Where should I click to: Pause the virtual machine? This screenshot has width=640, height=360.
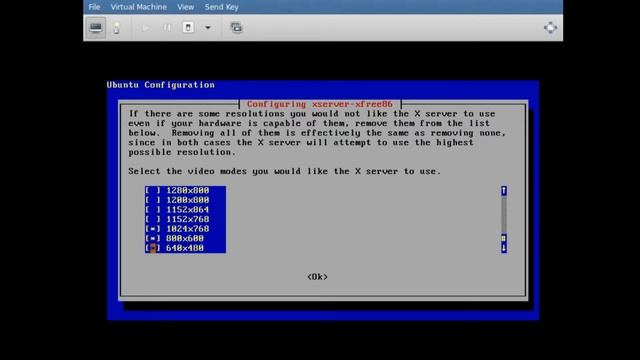tap(167, 28)
